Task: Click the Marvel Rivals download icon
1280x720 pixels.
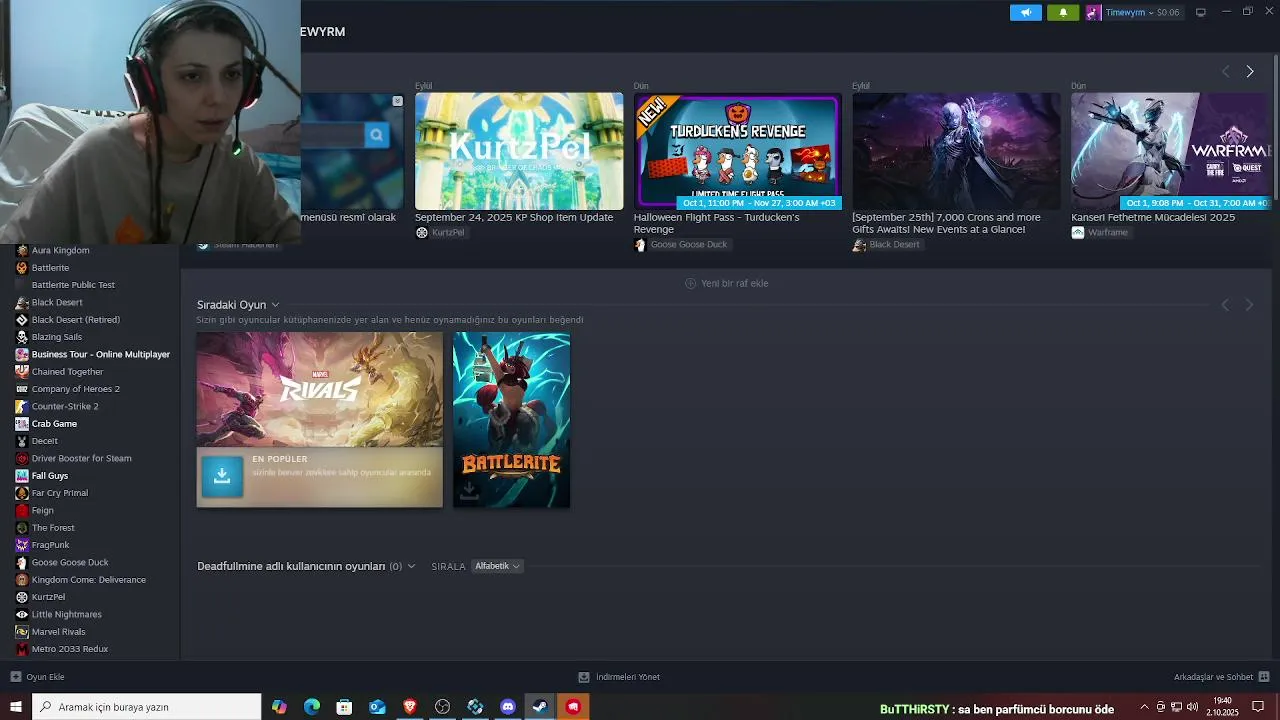Action: point(222,476)
